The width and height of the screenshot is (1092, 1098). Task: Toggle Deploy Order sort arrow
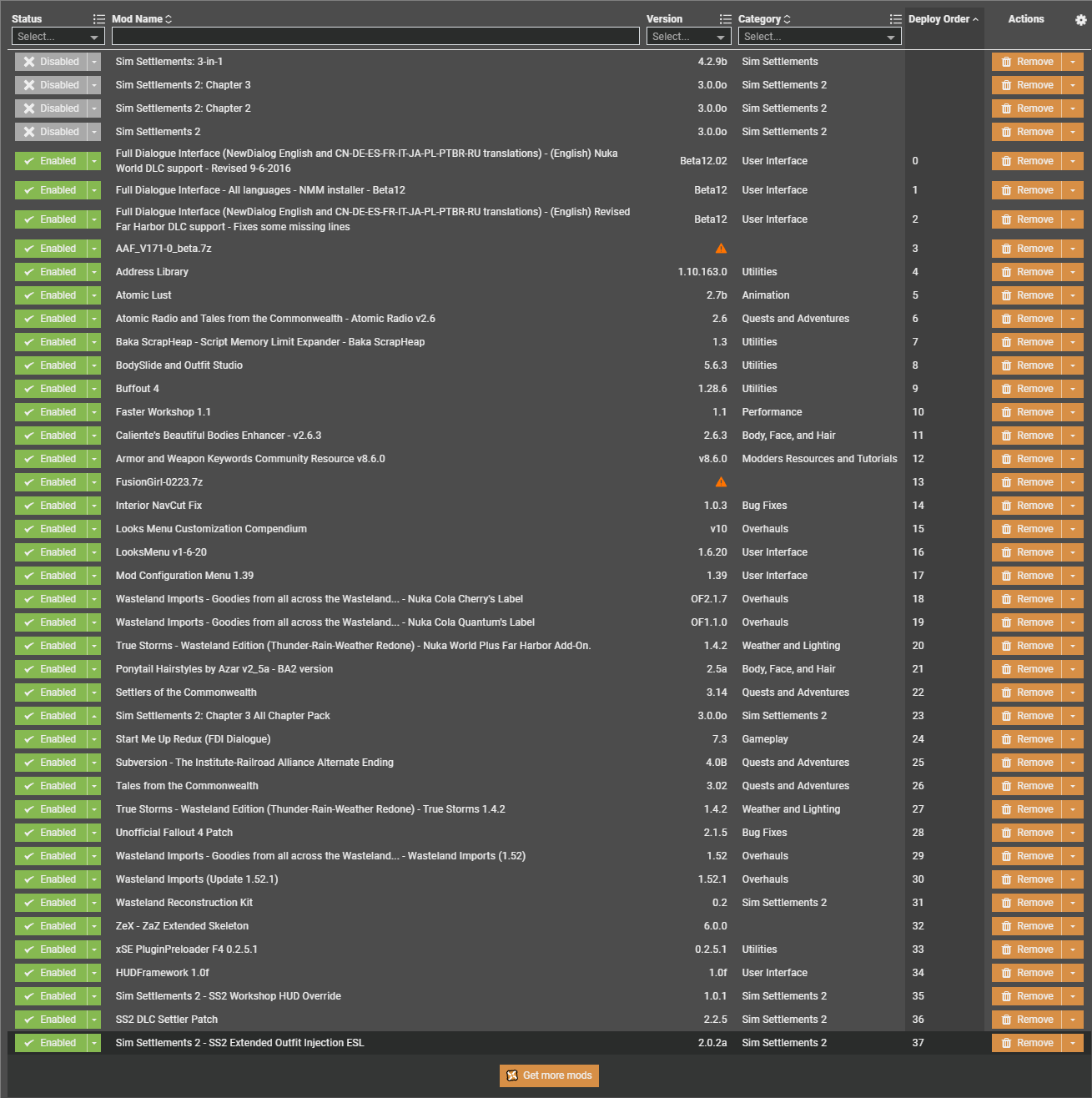(975, 19)
